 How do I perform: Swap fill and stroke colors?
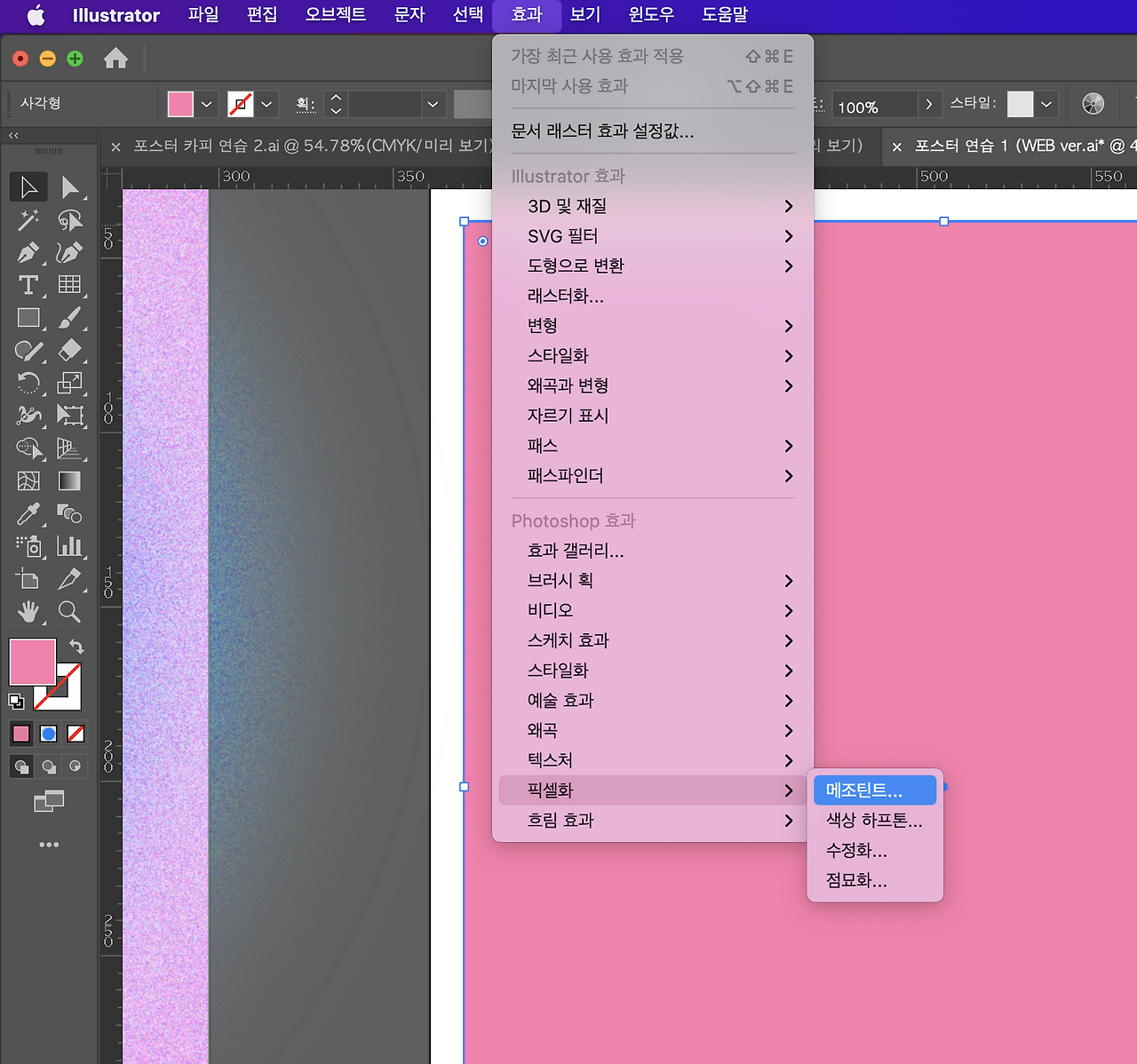point(76,647)
